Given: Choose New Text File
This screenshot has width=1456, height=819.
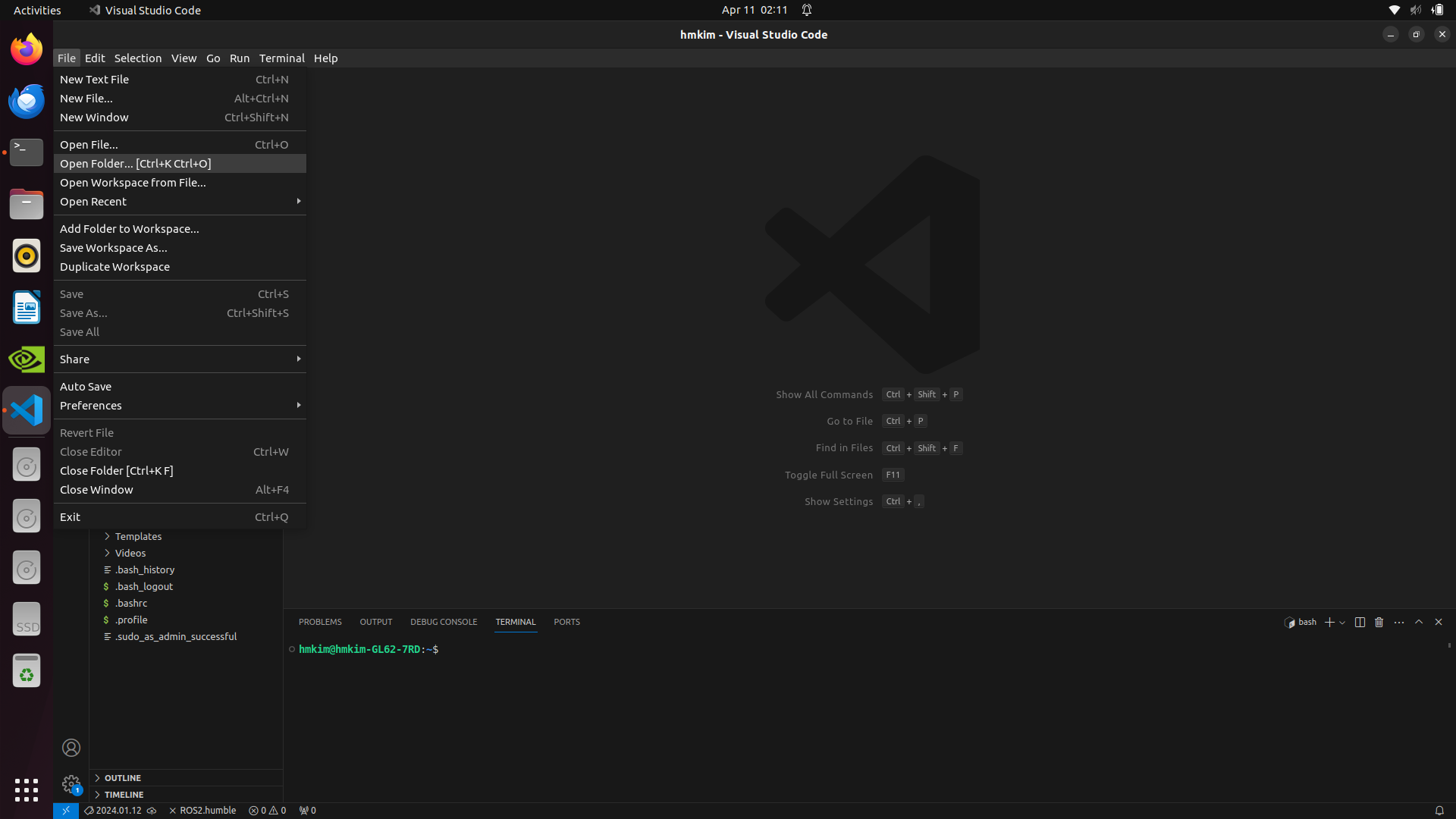Looking at the screenshot, I should [180, 80].
